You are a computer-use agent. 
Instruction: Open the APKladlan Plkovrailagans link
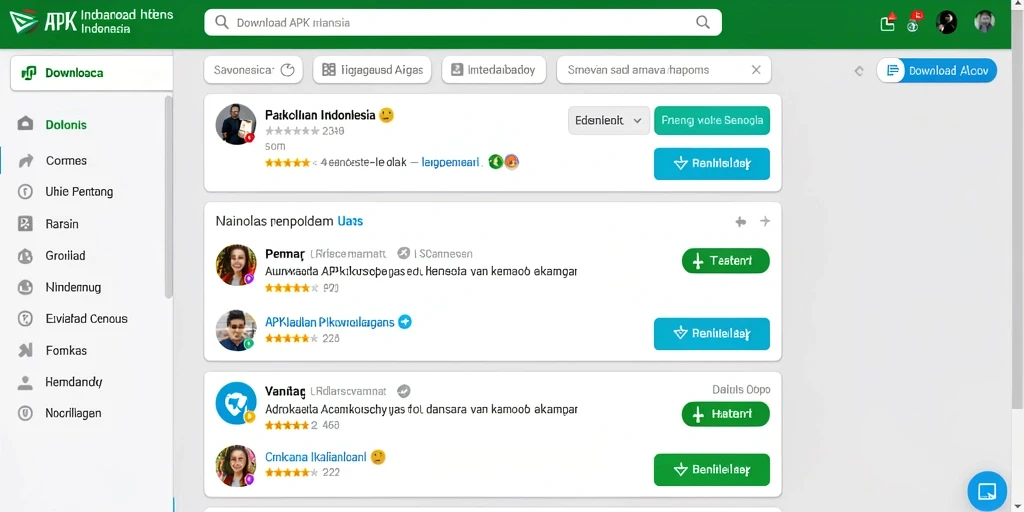coord(329,322)
